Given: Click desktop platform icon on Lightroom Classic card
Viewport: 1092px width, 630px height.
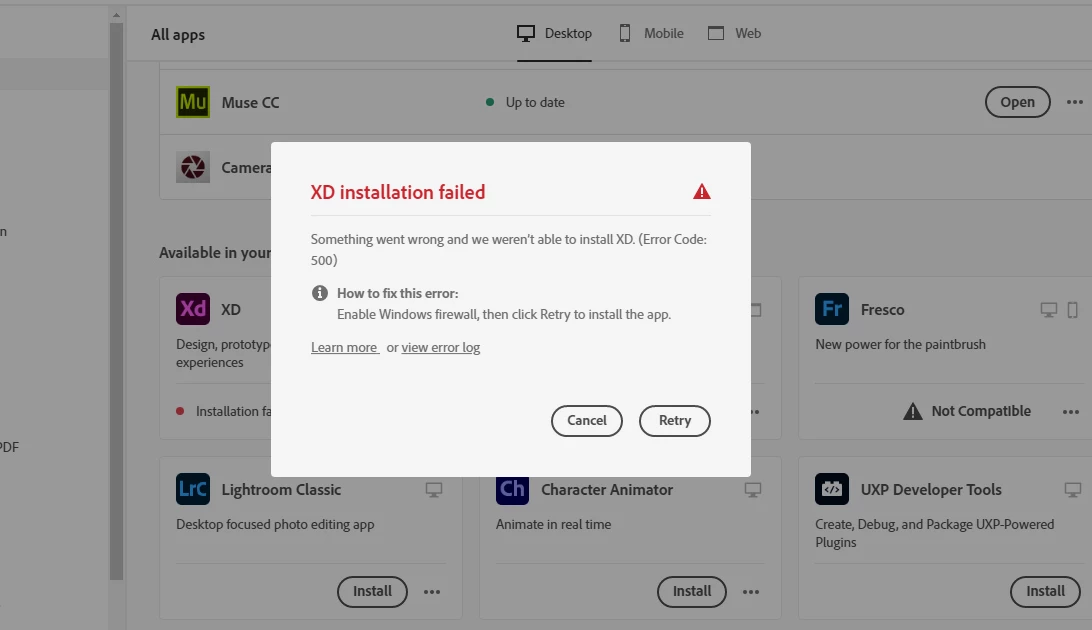Looking at the screenshot, I should coord(434,490).
